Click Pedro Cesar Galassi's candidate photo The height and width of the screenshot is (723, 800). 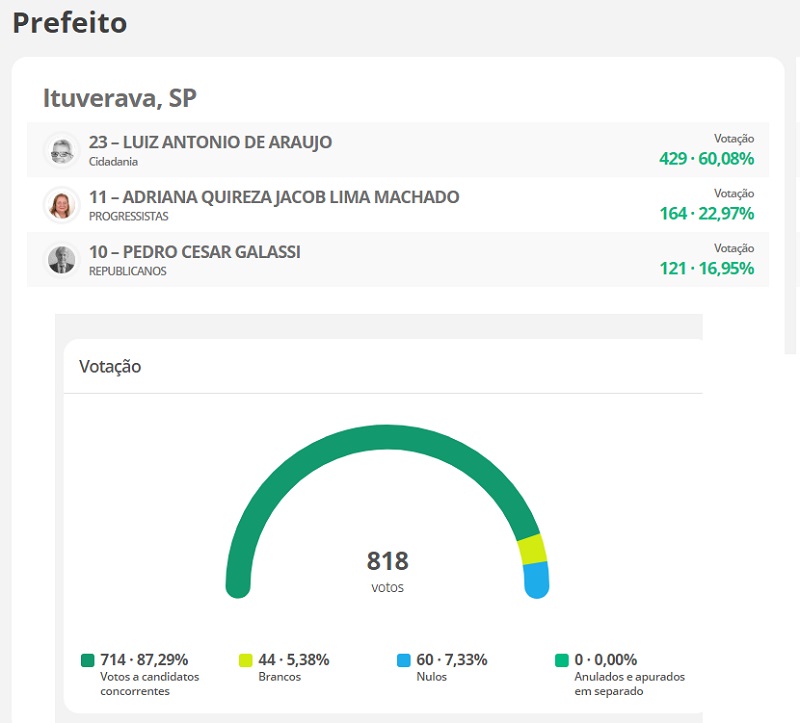pos(62,260)
